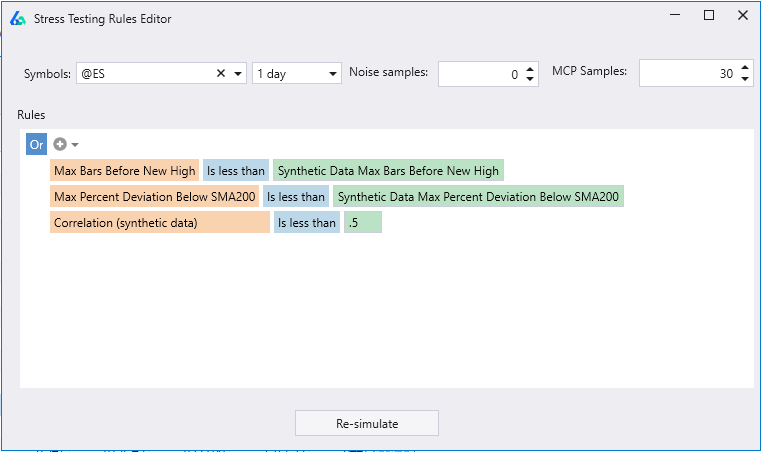Click the MCP Samples: label
This screenshot has height=452, width=762.
(589, 71)
